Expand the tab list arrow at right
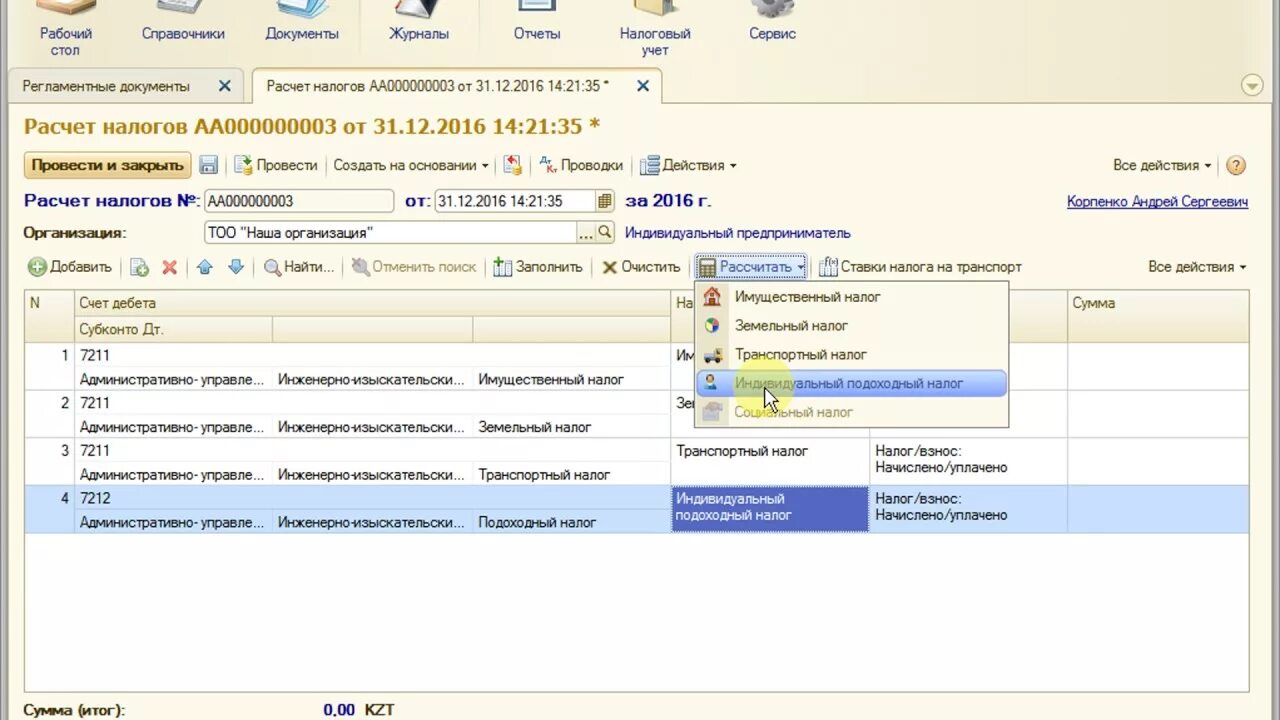 point(1252,86)
